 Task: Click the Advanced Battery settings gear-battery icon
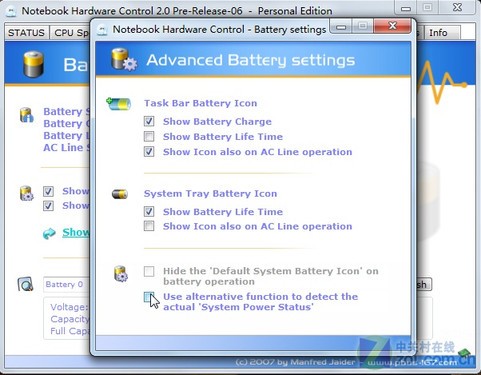pos(124,59)
